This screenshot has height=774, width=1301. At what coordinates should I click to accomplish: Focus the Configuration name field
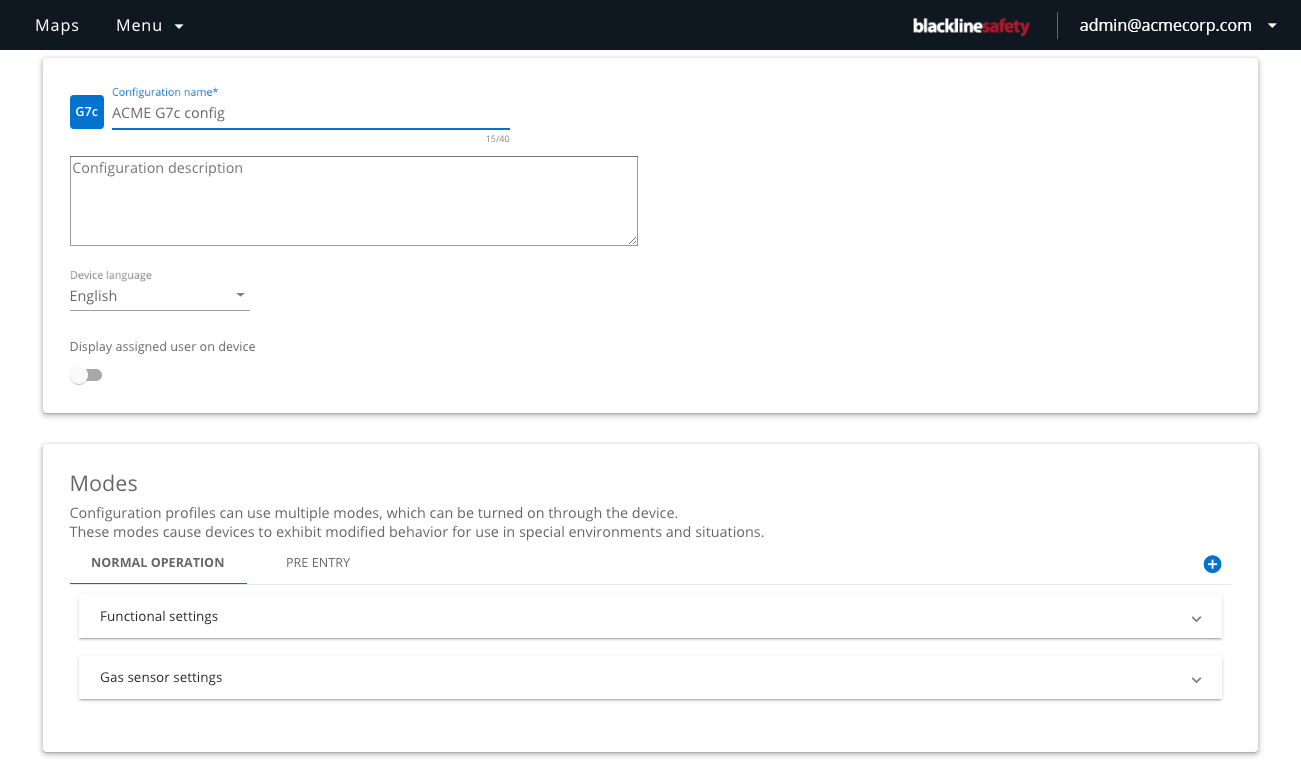[x=311, y=113]
